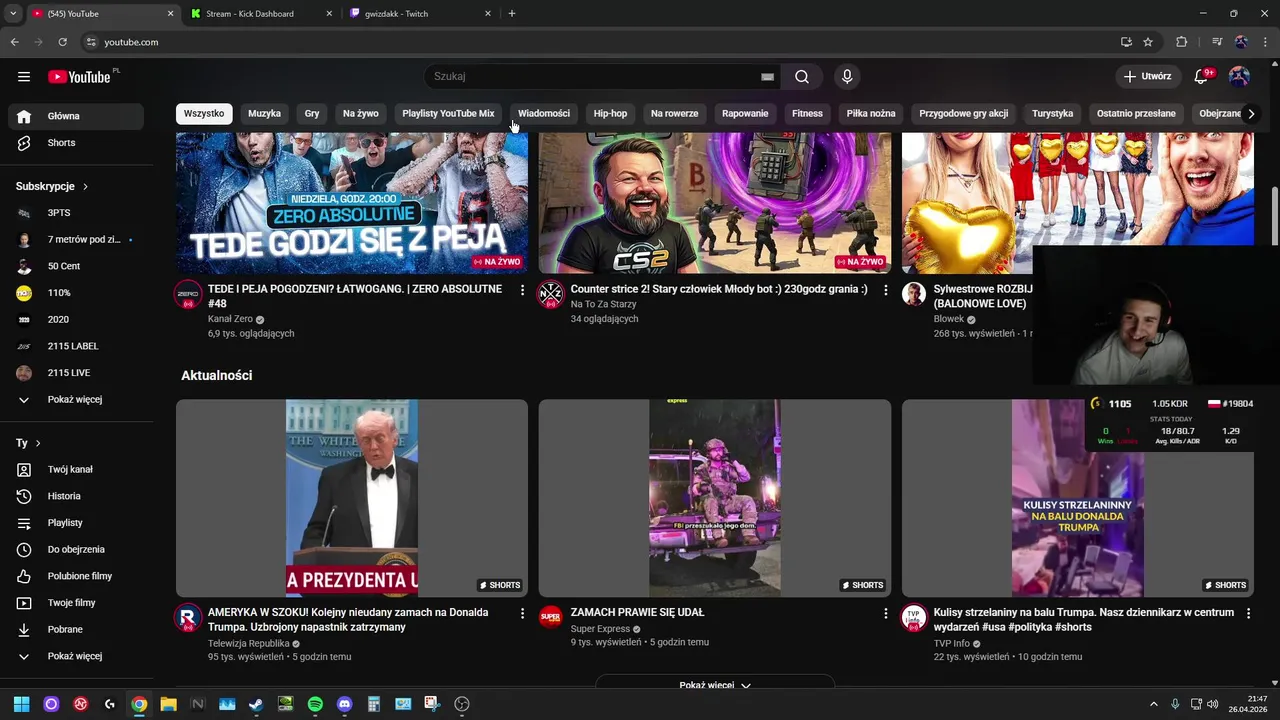Open Polubione filmy liked videos

[x=76, y=576]
